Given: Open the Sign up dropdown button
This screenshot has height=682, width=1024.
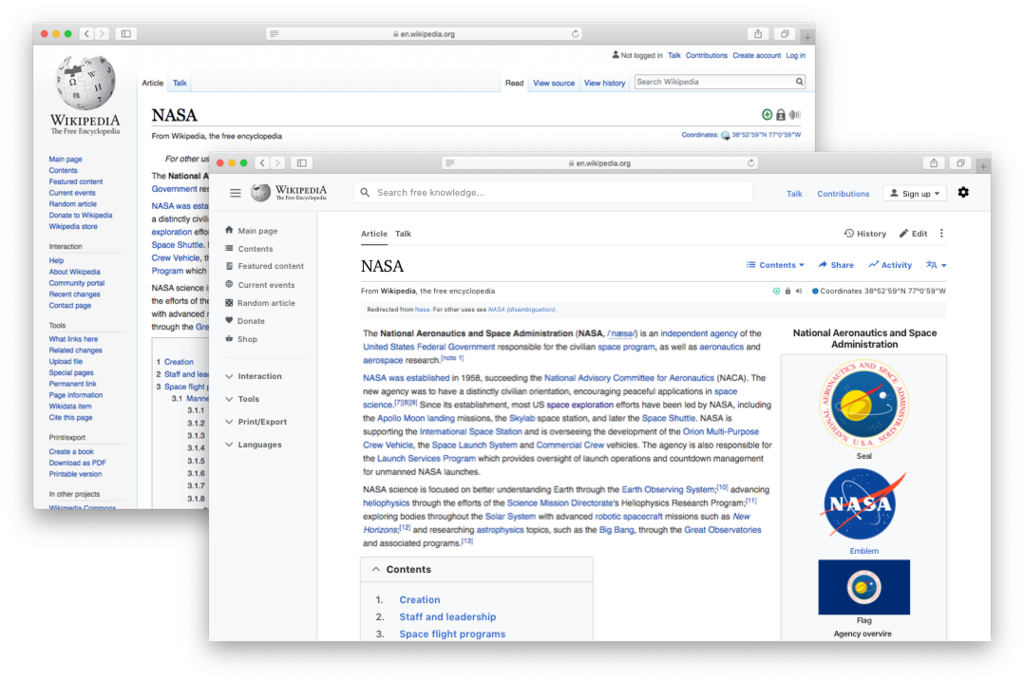Looking at the screenshot, I should point(914,193).
